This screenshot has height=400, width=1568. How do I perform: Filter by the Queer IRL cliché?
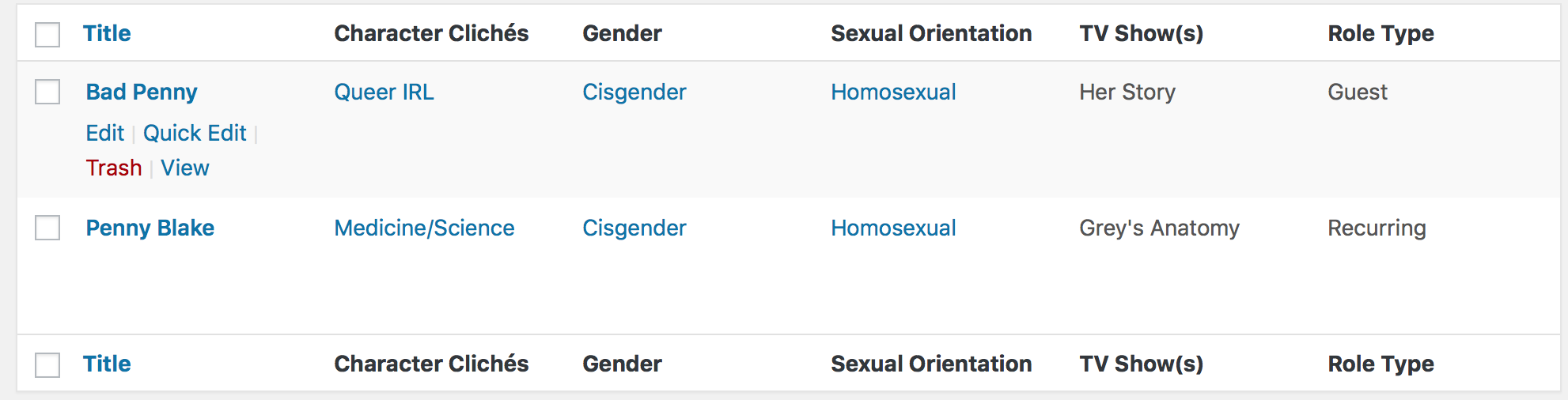click(x=384, y=92)
